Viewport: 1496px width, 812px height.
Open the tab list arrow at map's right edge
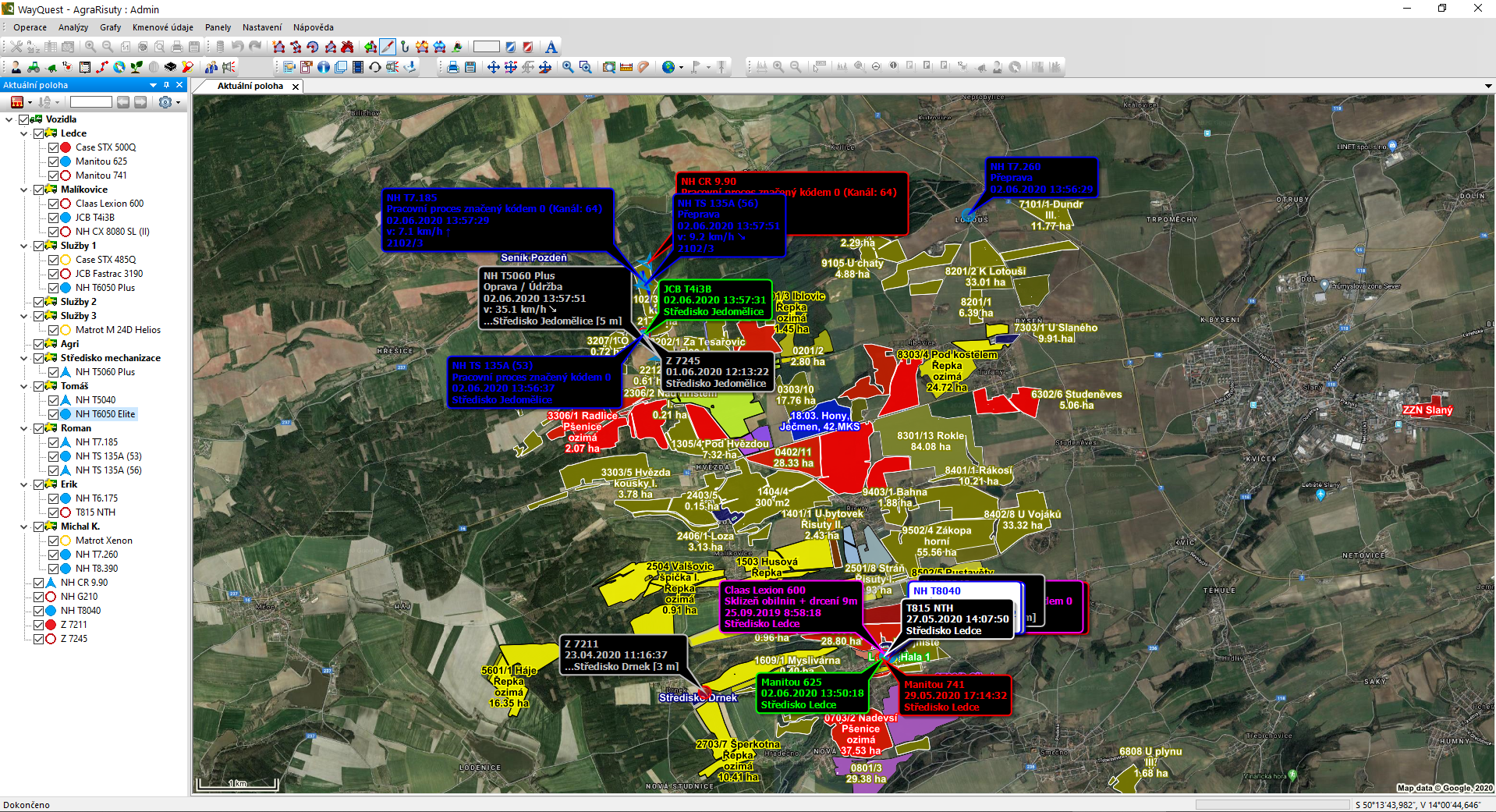pyautogui.click(x=1488, y=86)
